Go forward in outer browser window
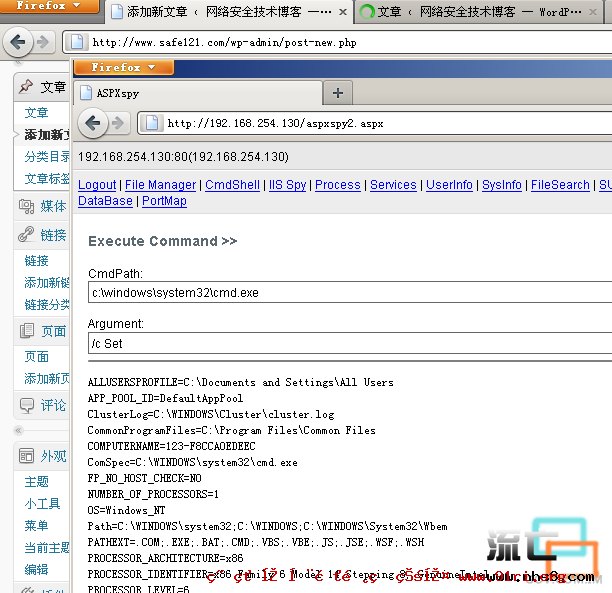Image resolution: width=612 pixels, height=593 pixels. click(43, 42)
